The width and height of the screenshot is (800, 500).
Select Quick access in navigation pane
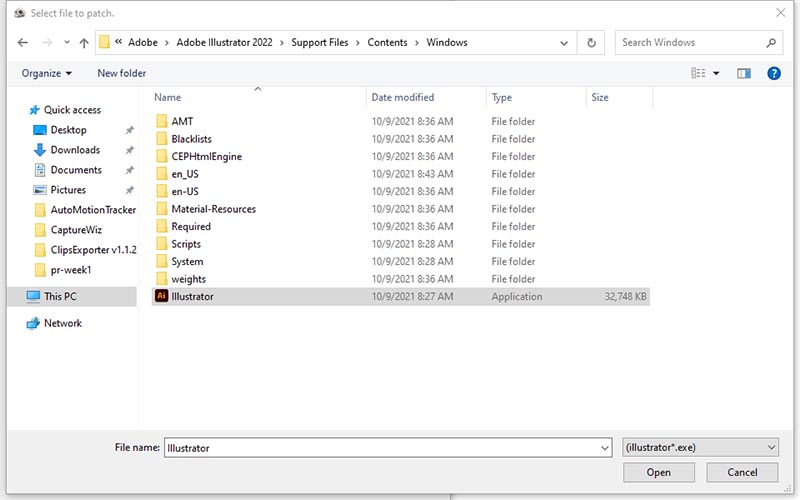[x=72, y=110]
